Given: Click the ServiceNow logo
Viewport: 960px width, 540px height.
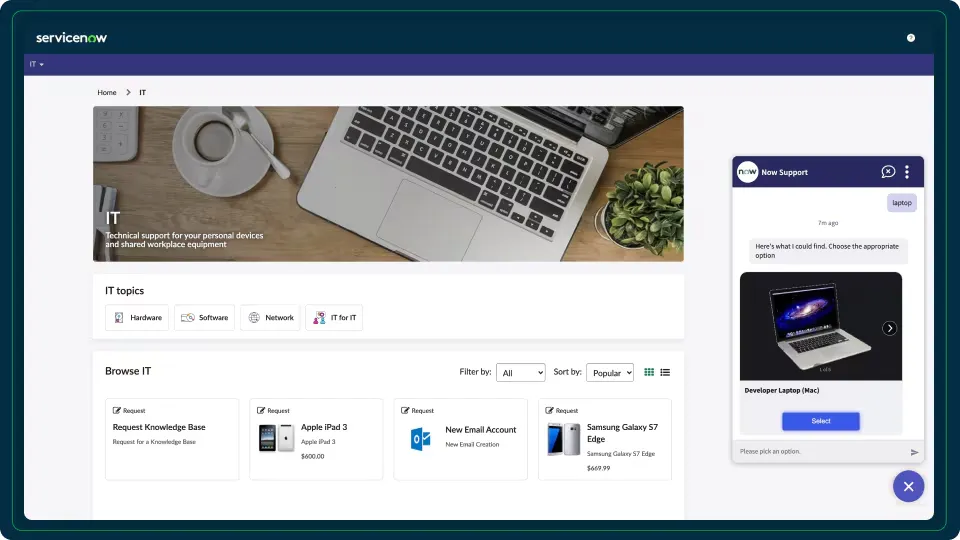Looking at the screenshot, I should pyautogui.click(x=71, y=38).
